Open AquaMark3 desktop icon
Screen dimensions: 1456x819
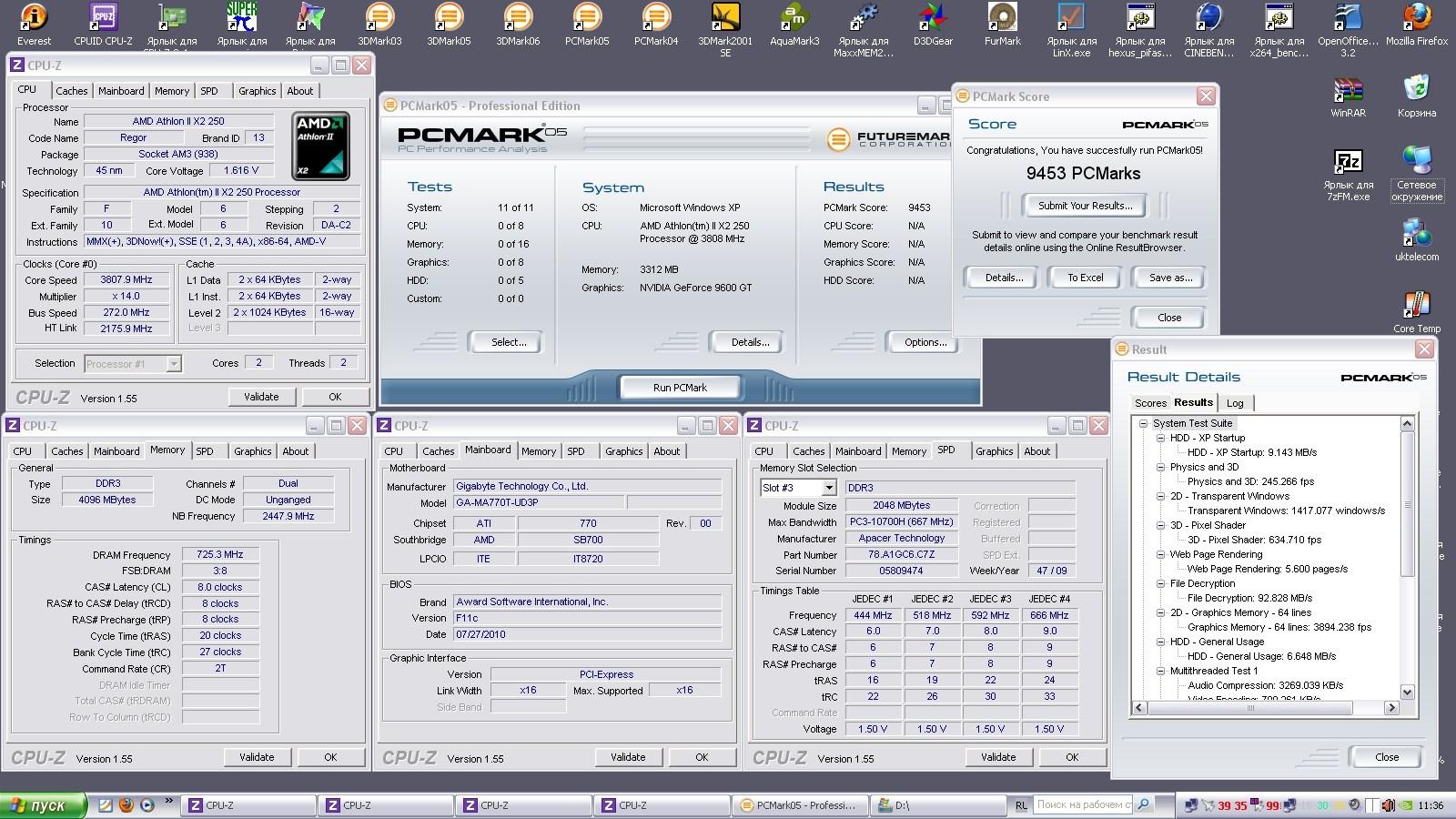coord(794,24)
